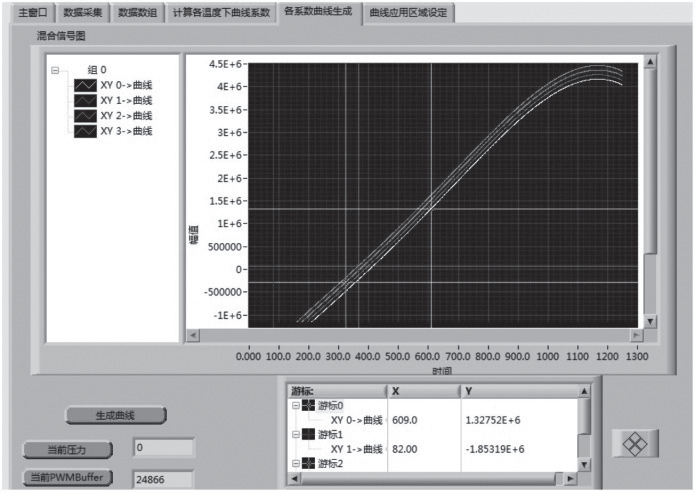The width and height of the screenshot is (695, 492).
Task: Collapse the 游标0 cursor entry
Action: click(295, 406)
